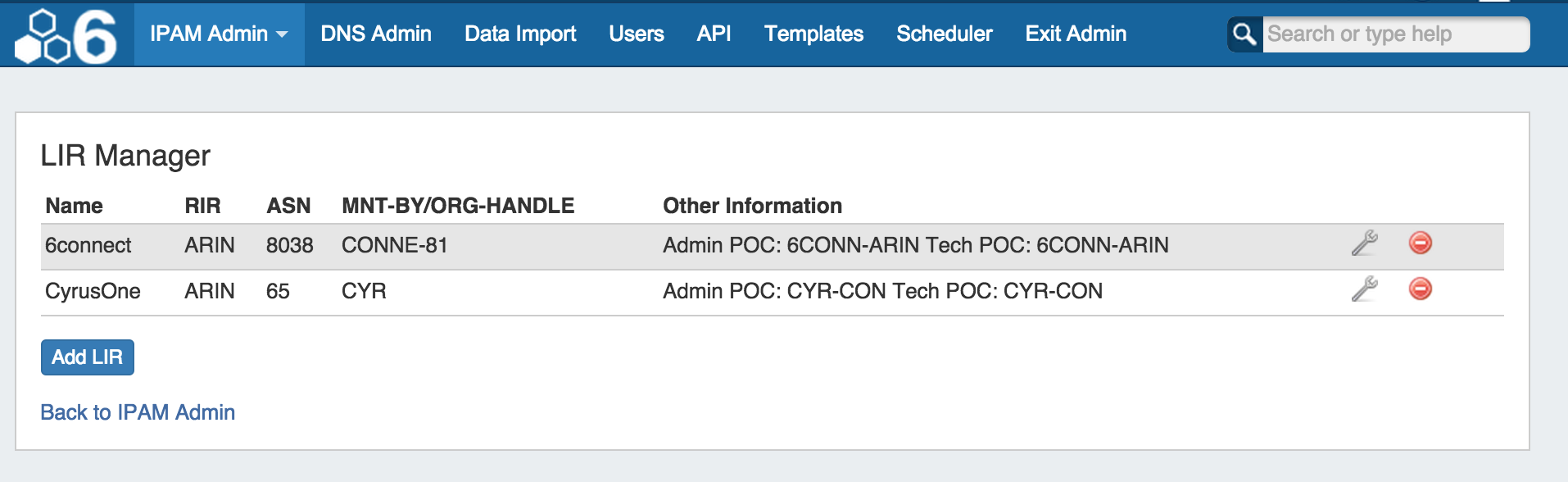
Task: Focus the Search or type help field
Action: tap(1394, 34)
